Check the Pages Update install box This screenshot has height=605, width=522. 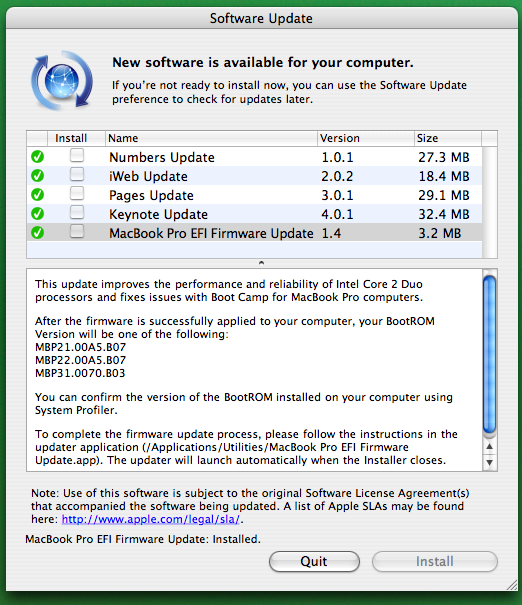click(x=77, y=193)
